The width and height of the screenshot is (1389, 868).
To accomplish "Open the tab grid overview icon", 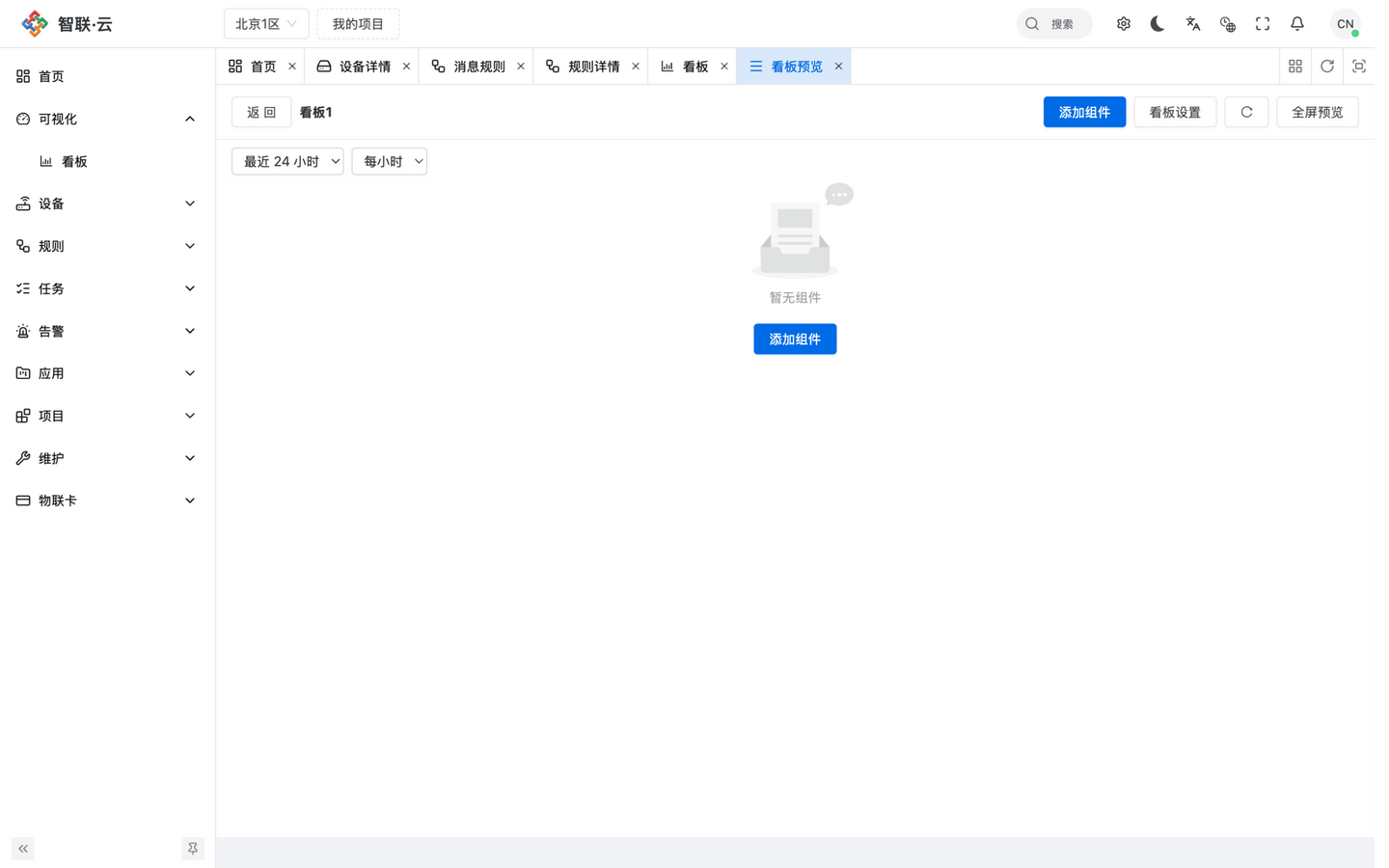I will [1294, 67].
